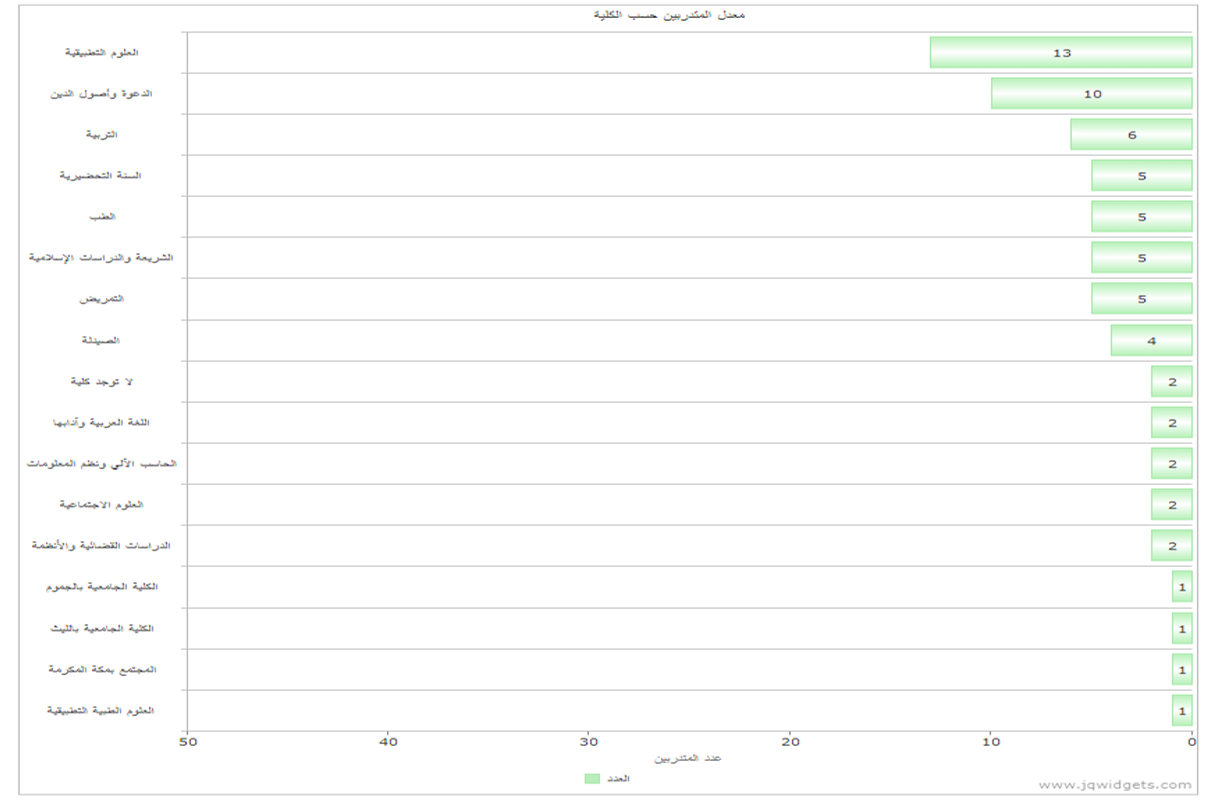Click the category label العلوم الاجتماعية
This screenshot has height=808, width=1215.
101,505
